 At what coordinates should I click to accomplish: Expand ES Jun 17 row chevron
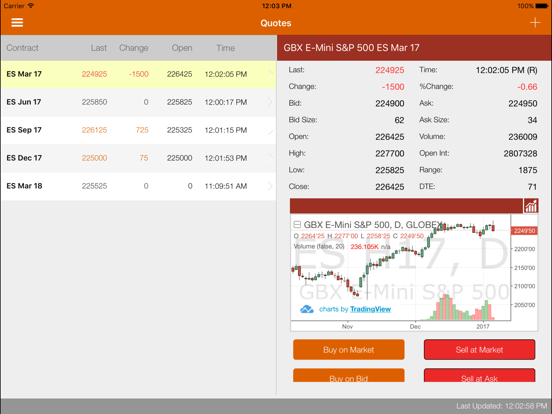(270, 102)
